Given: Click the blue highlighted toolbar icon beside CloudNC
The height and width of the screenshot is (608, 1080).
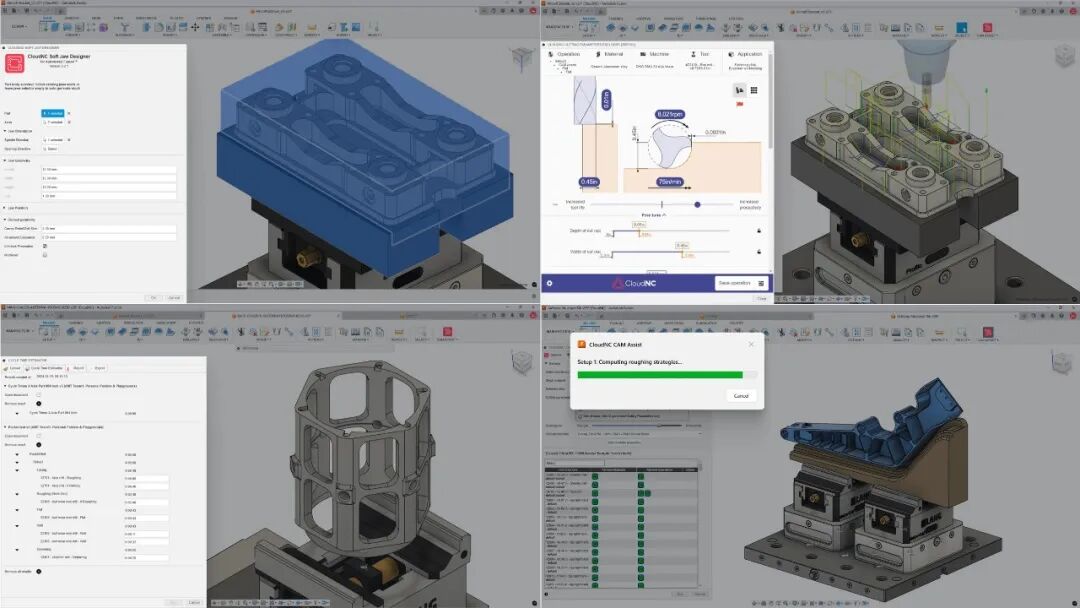Looking at the screenshot, I should 962,28.
